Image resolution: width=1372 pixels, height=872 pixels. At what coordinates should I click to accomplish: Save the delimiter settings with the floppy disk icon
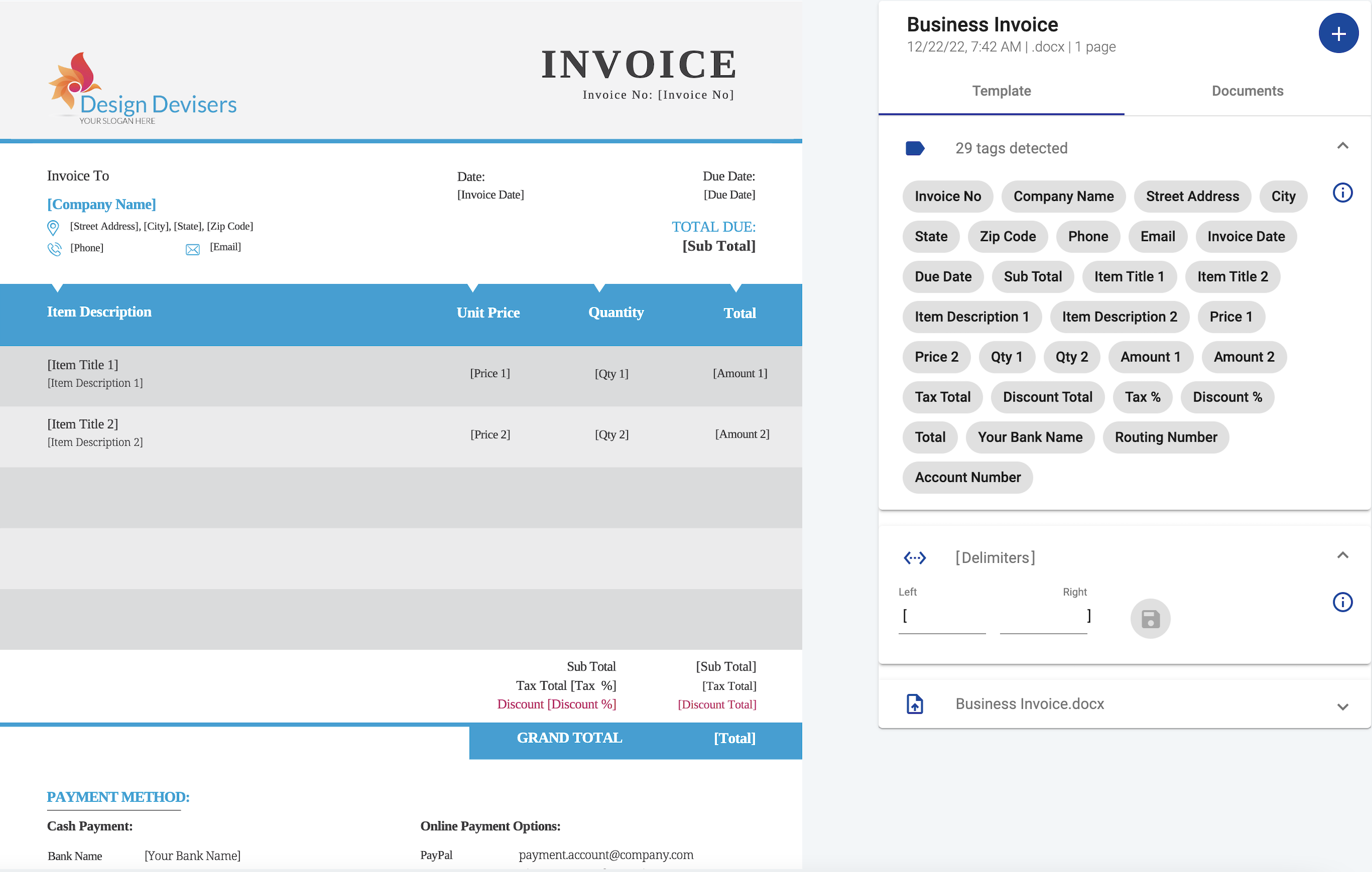(x=1150, y=618)
